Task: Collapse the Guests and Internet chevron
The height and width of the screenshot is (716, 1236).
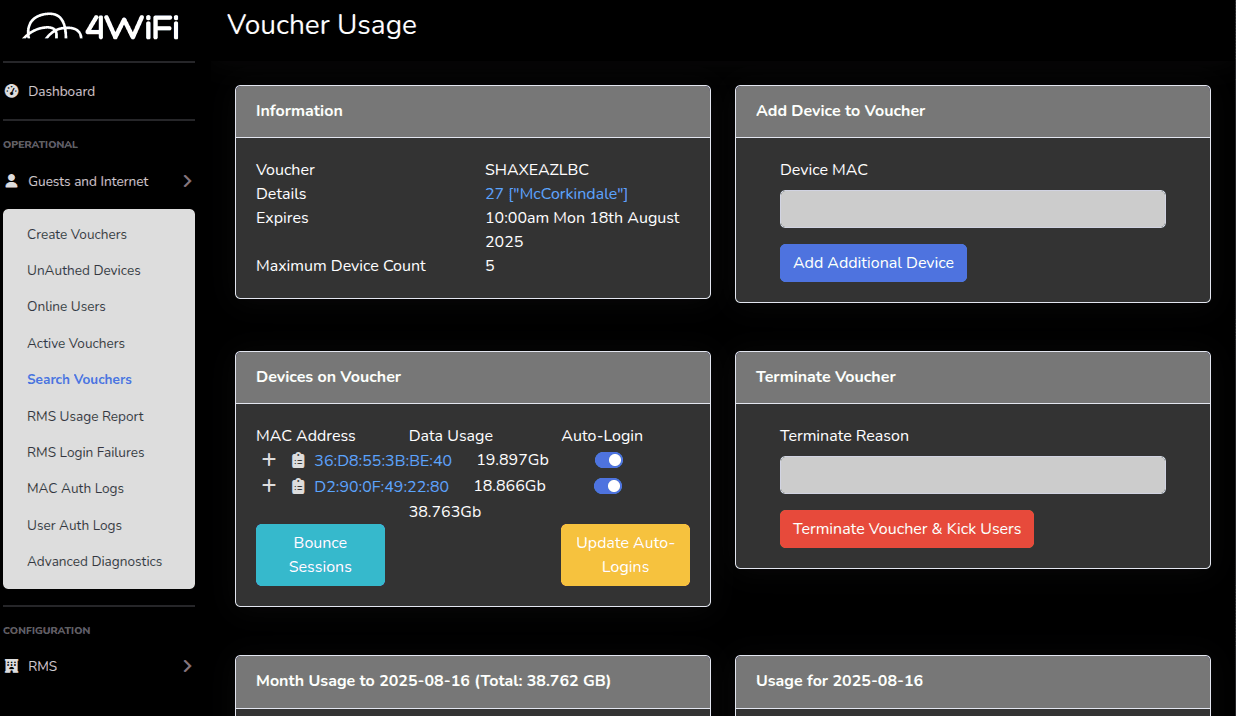Action: pos(187,181)
